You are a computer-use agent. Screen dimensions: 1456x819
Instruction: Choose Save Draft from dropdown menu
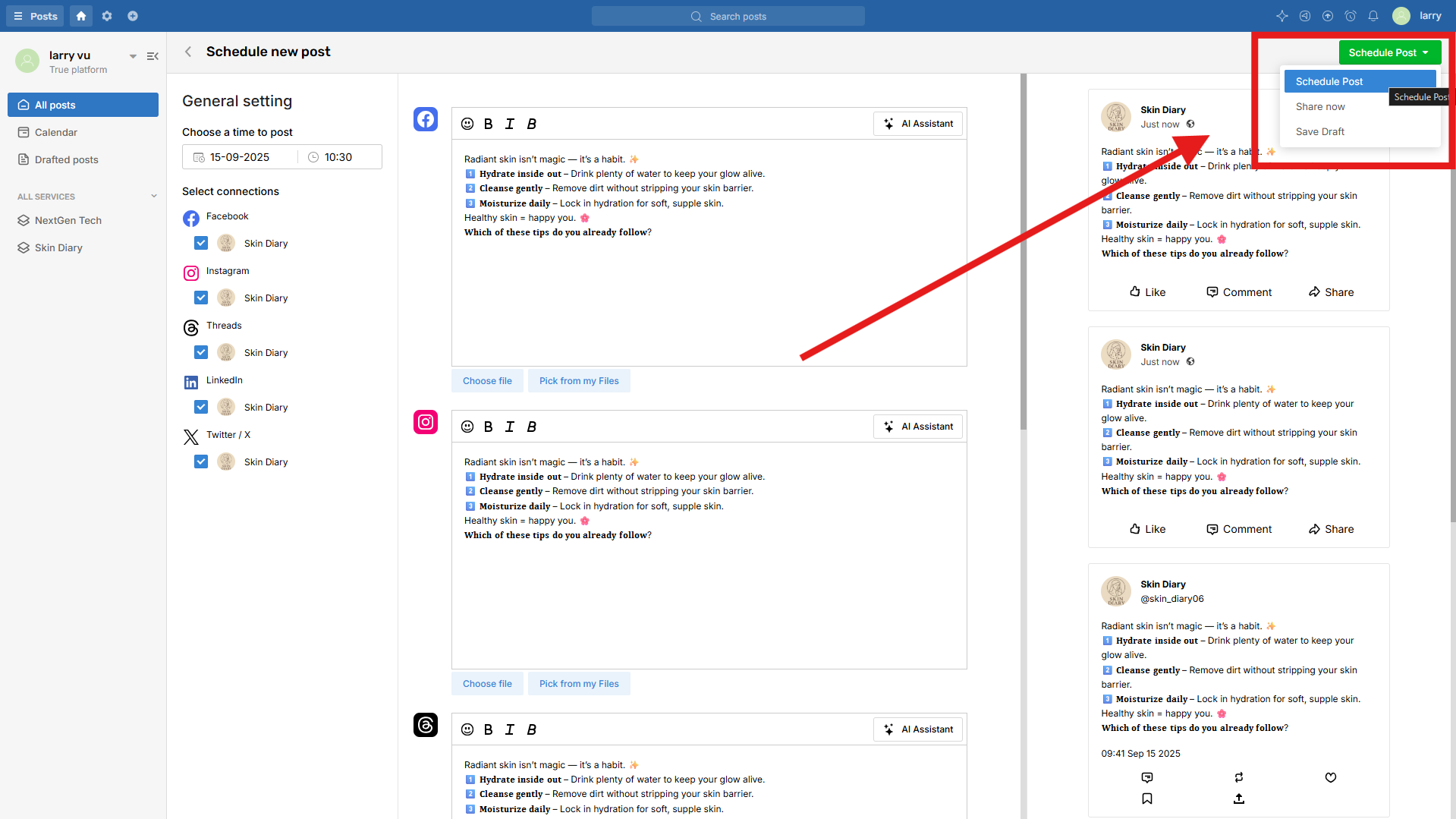point(1320,132)
